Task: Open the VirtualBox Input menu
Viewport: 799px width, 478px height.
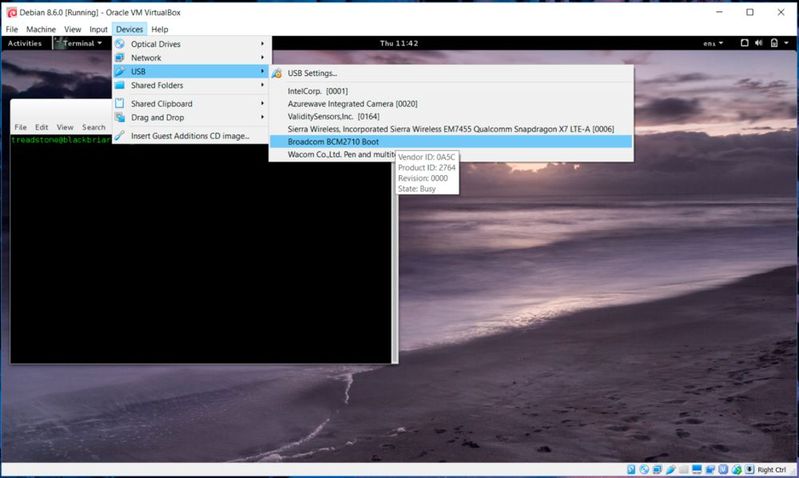Action: point(98,29)
